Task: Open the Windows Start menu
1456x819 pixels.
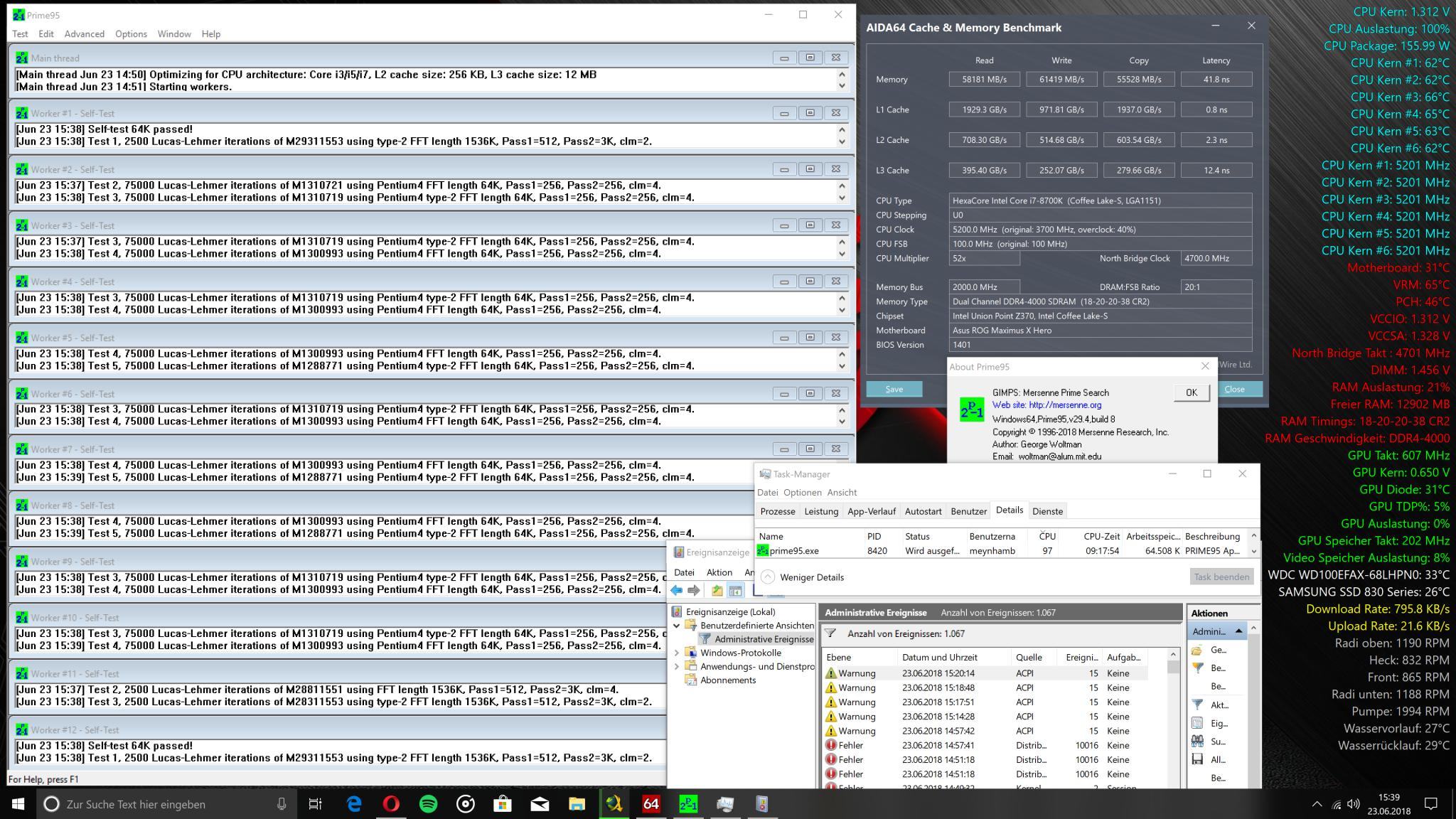Action: 18,804
